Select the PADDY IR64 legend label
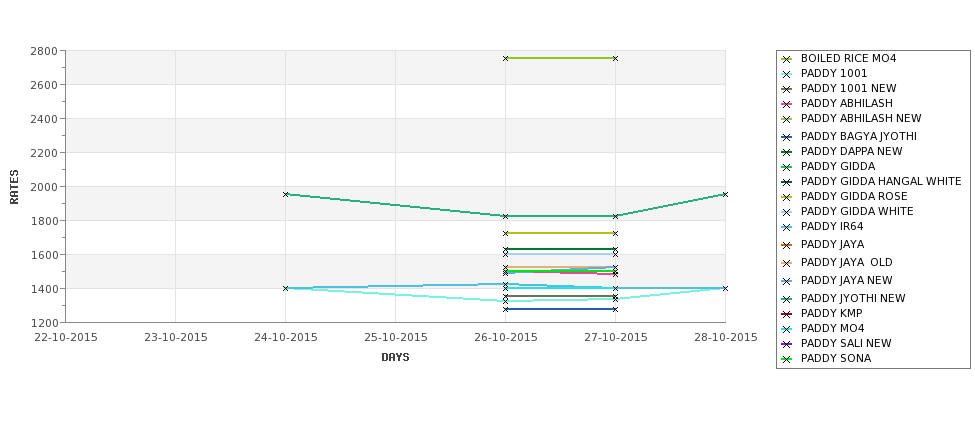The image size is (975, 429). tap(832, 227)
